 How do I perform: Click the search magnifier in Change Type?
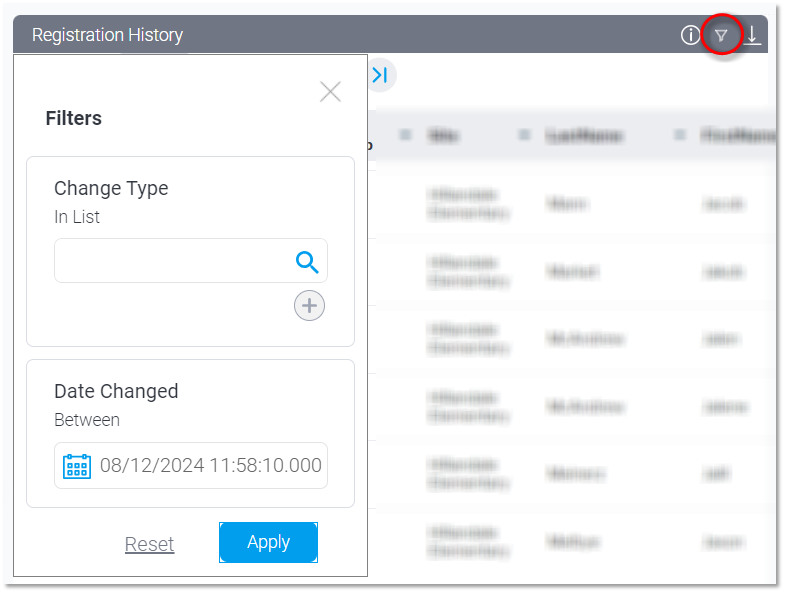click(x=307, y=262)
